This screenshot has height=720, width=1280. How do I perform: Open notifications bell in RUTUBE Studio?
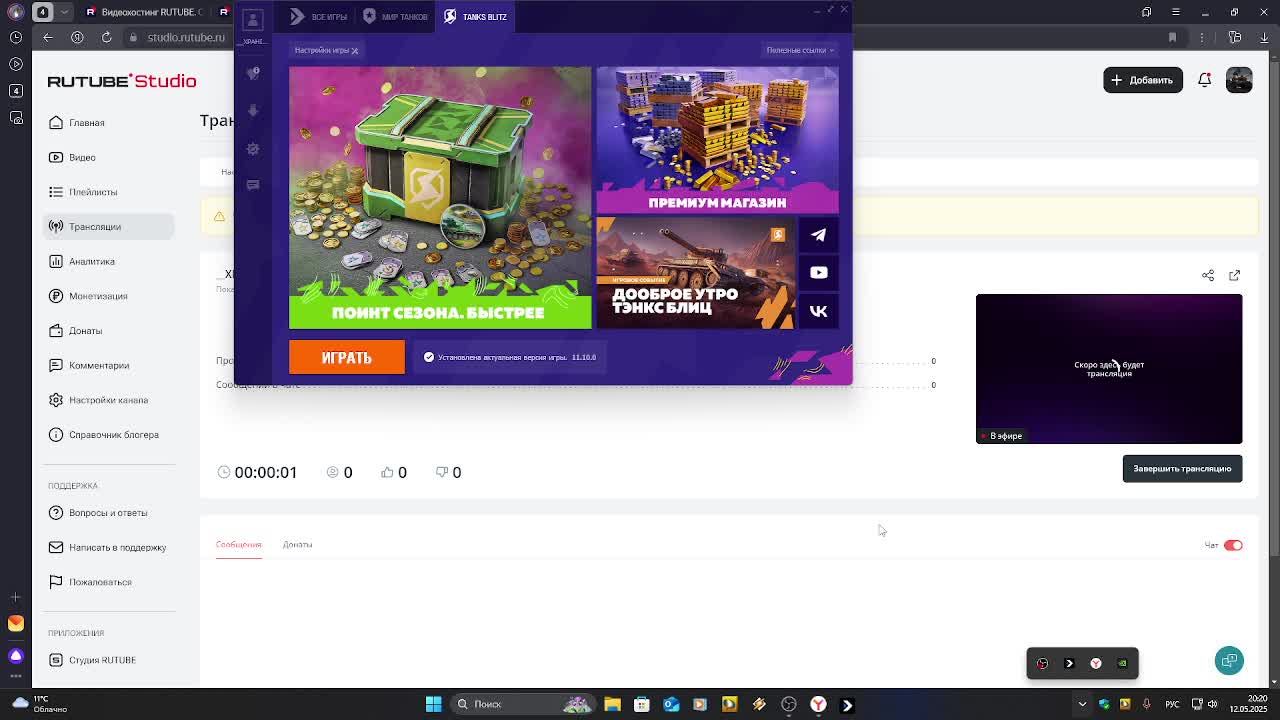[x=1205, y=80]
